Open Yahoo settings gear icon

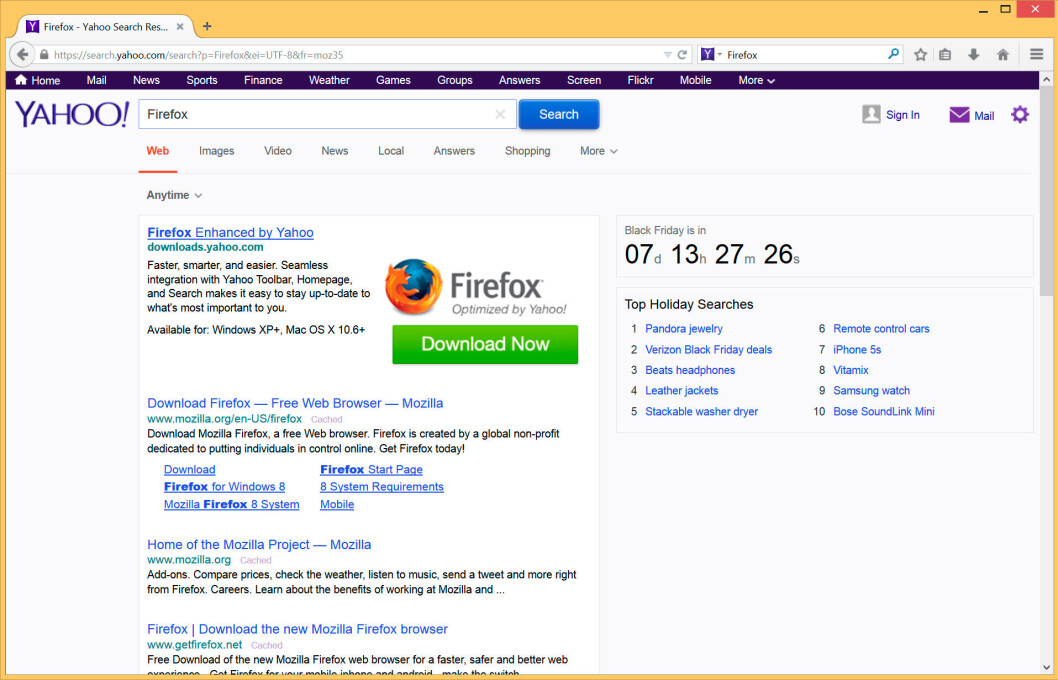tap(1020, 115)
